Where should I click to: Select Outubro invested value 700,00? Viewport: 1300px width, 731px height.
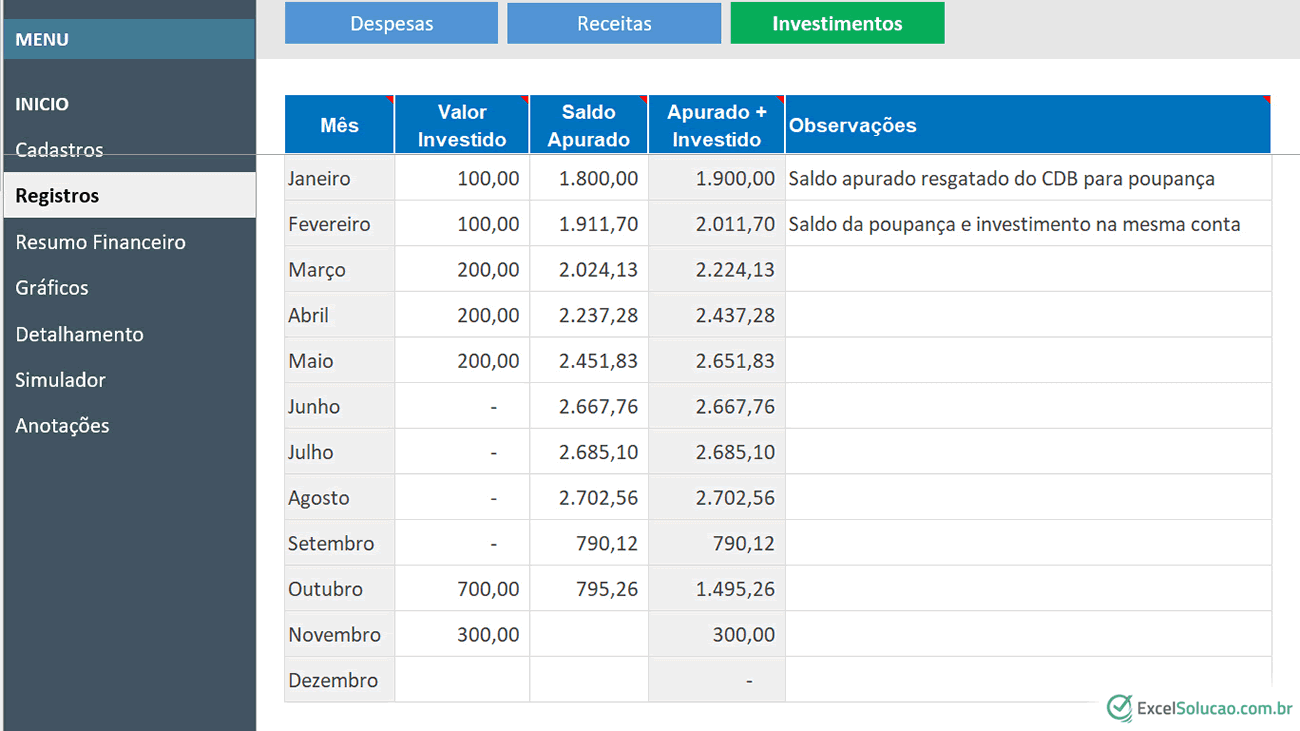(x=462, y=589)
